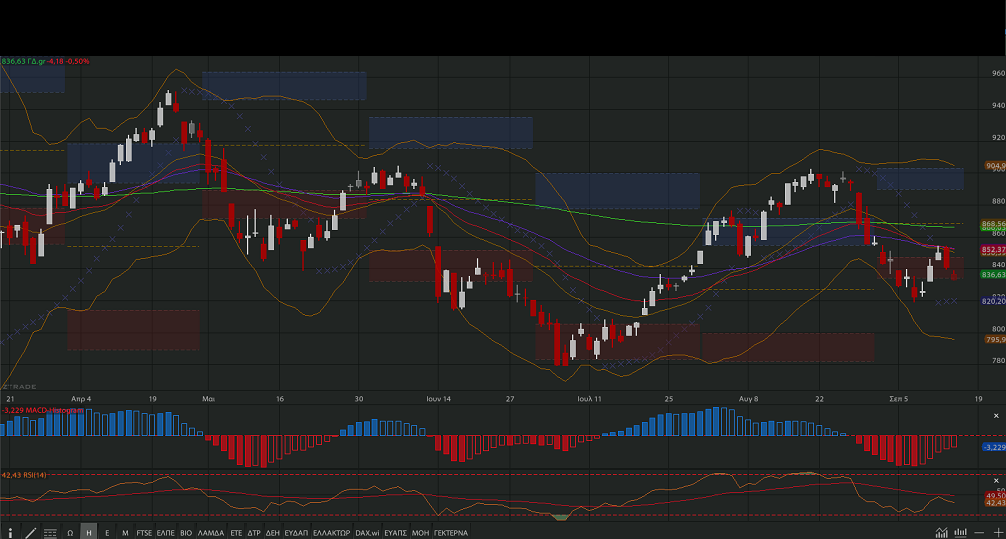1006x539 pixels.
Task: Click the green 836,63 last price tag
Action: point(993,275)
